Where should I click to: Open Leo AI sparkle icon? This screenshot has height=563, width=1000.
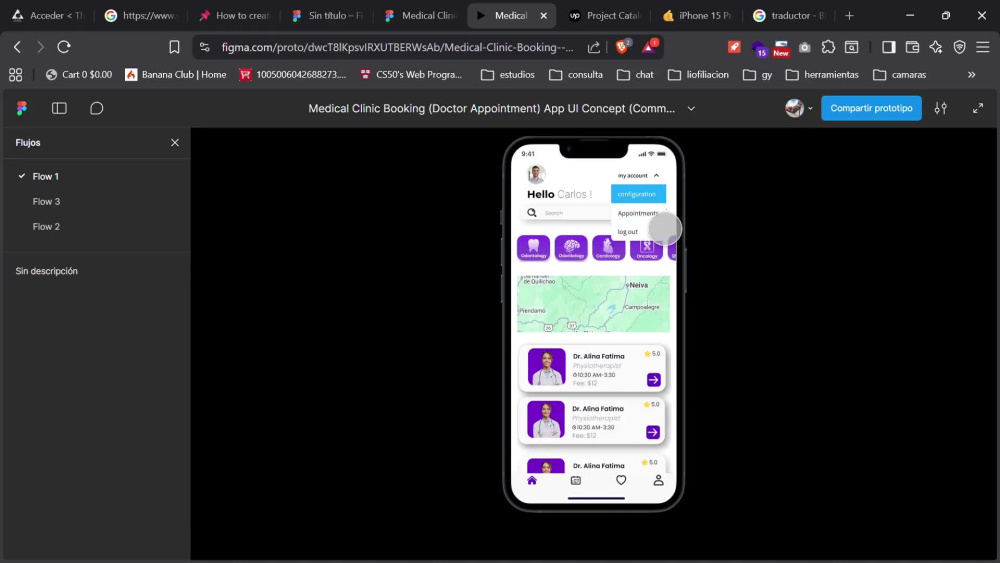point(936,47)
